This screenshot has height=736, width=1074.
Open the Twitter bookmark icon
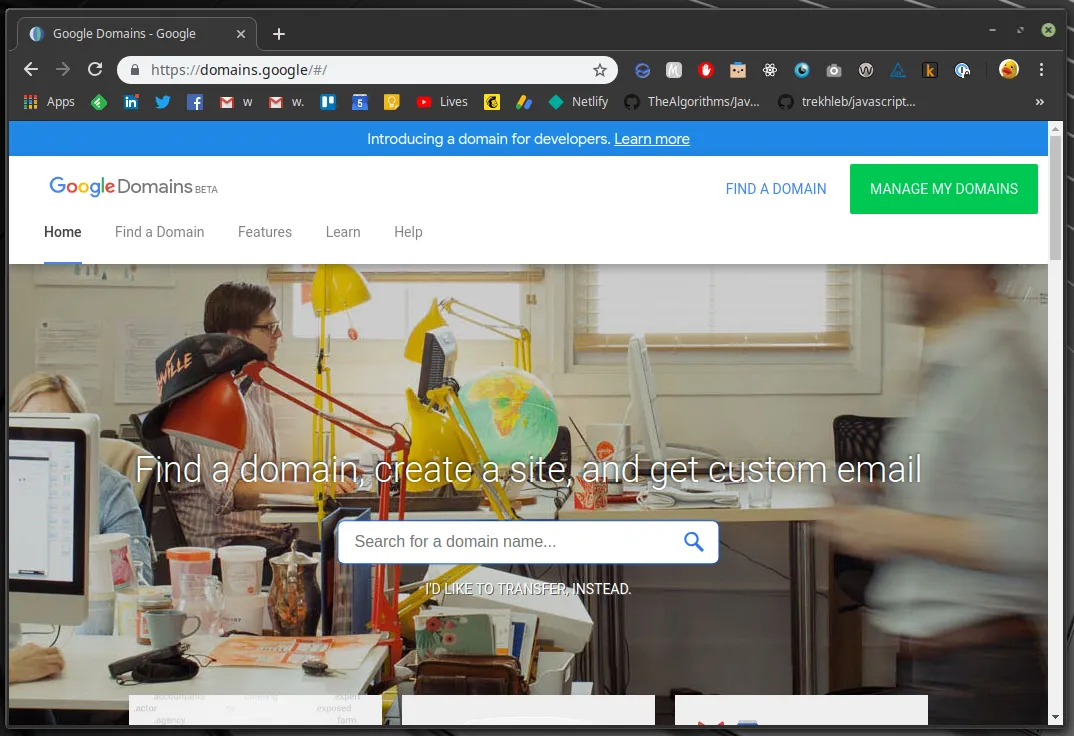[x=163, y=101]
